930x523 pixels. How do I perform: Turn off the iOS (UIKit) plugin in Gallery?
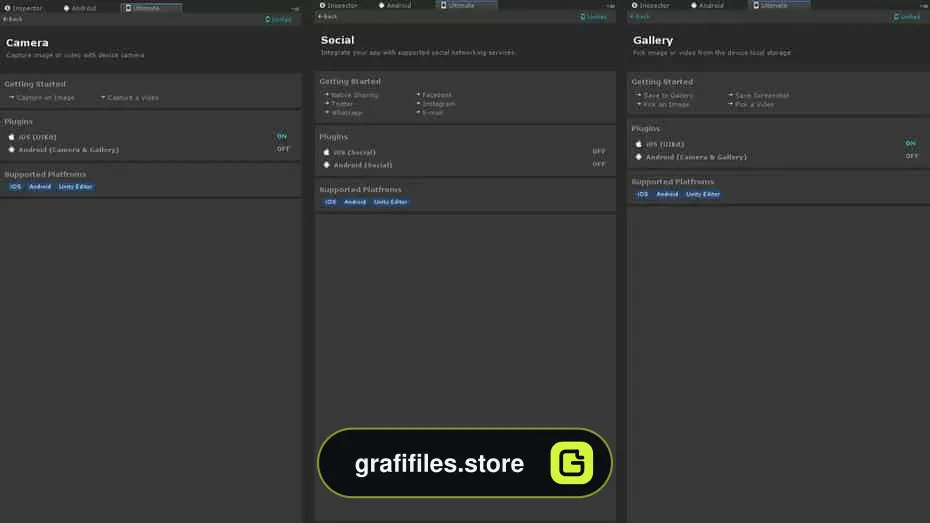coord(910,143)
